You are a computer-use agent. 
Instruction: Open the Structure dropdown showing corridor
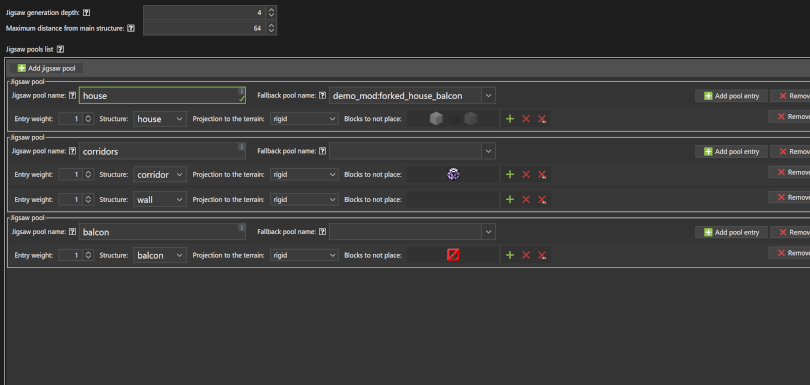tap(160, 175)
